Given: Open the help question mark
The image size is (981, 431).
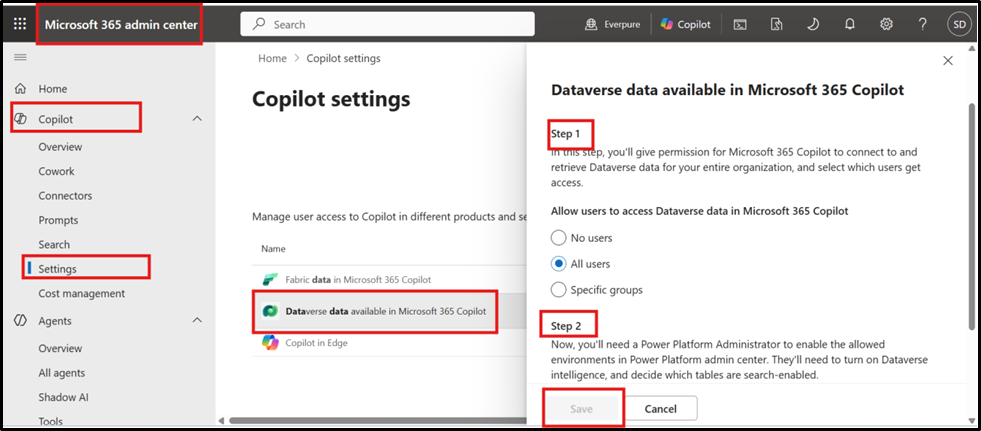Looking at the screenshot, I should point(922,24).
